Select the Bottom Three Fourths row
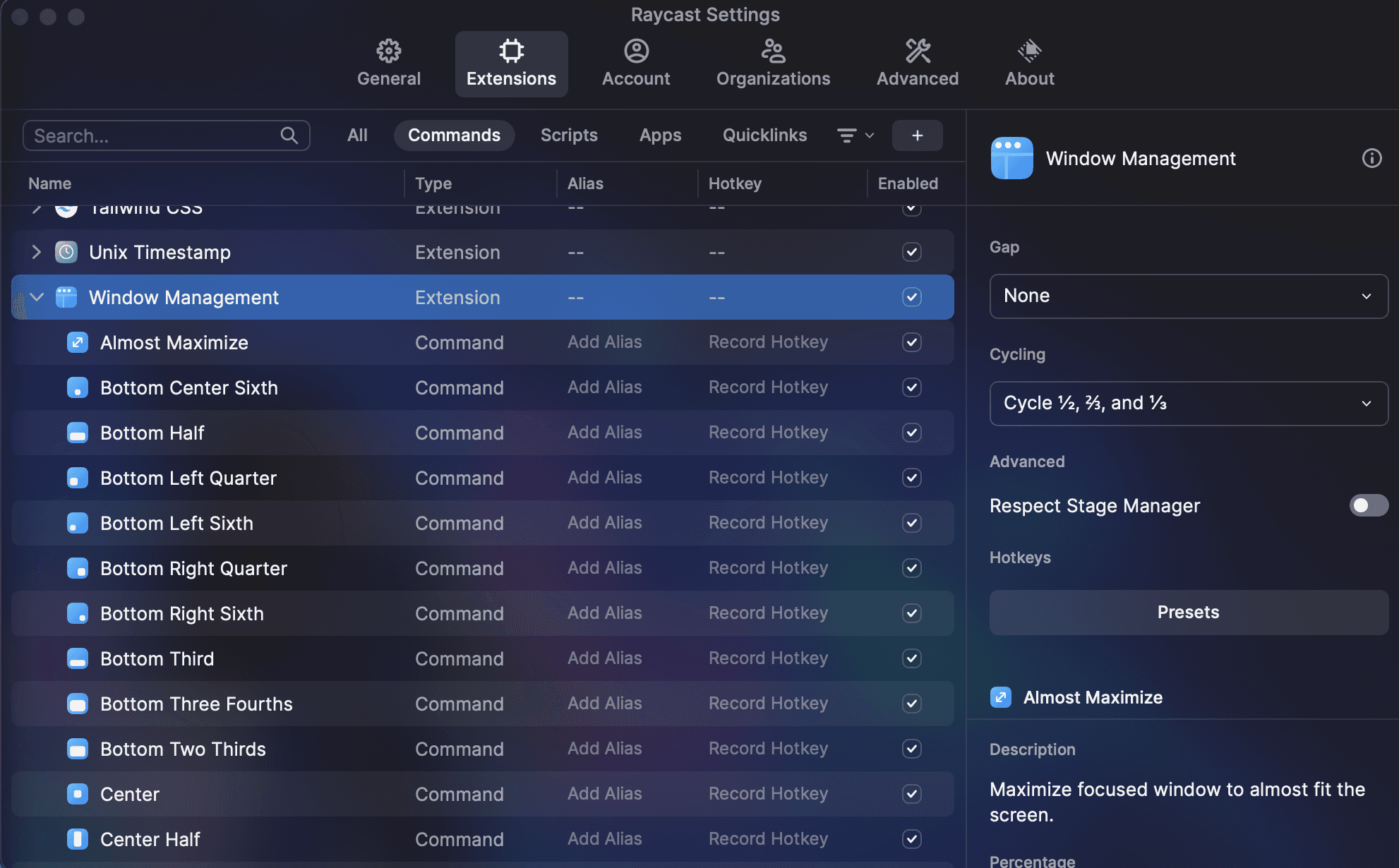The width and height of the screenshot is (1399, 868). tap(483, 704)
